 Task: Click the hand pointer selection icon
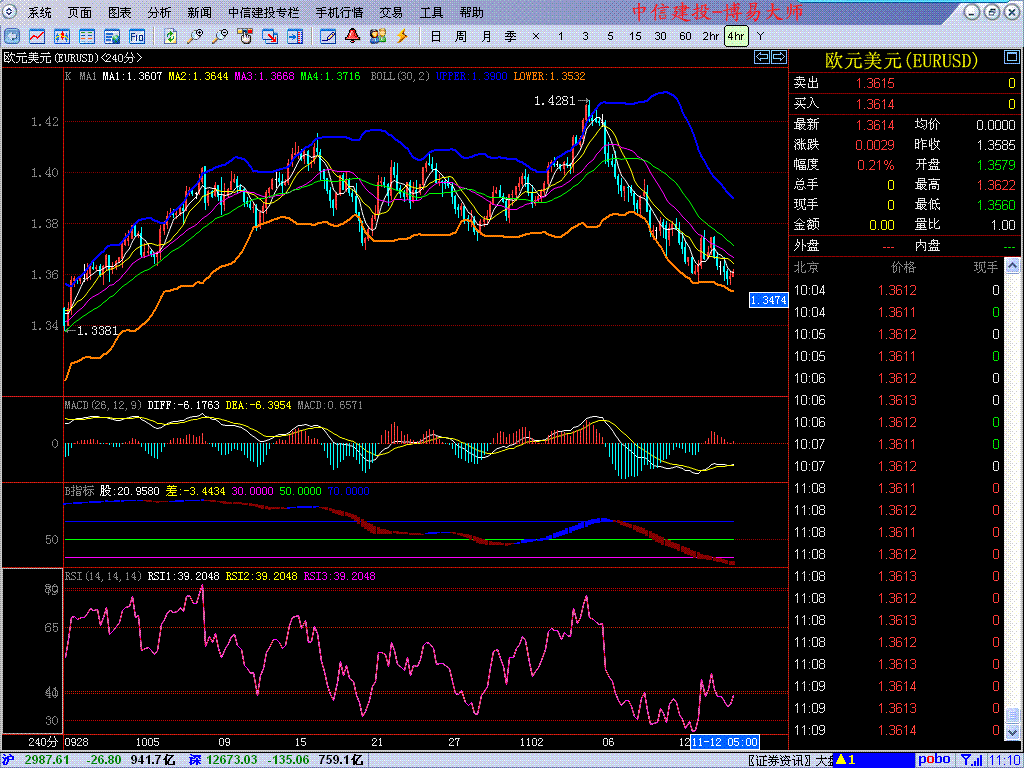pyautogui.click(x=245, y=36)
